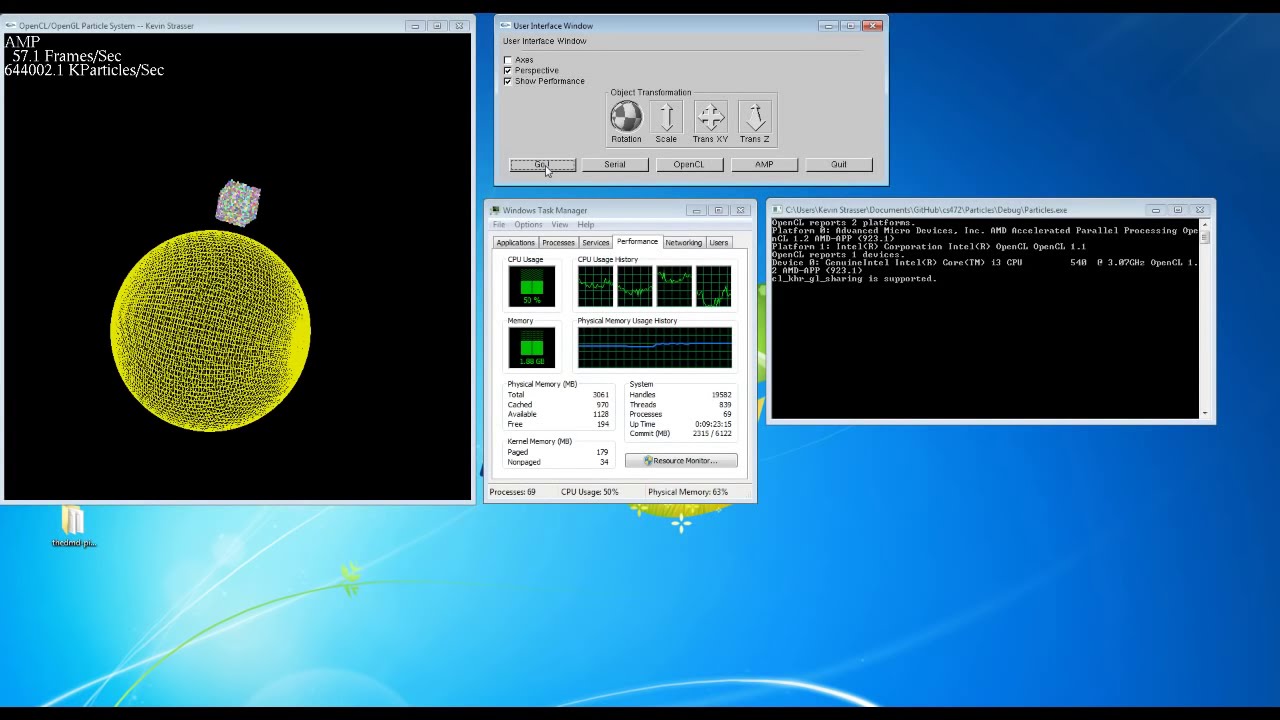Click the OpenCL mode button

[689, 165]
